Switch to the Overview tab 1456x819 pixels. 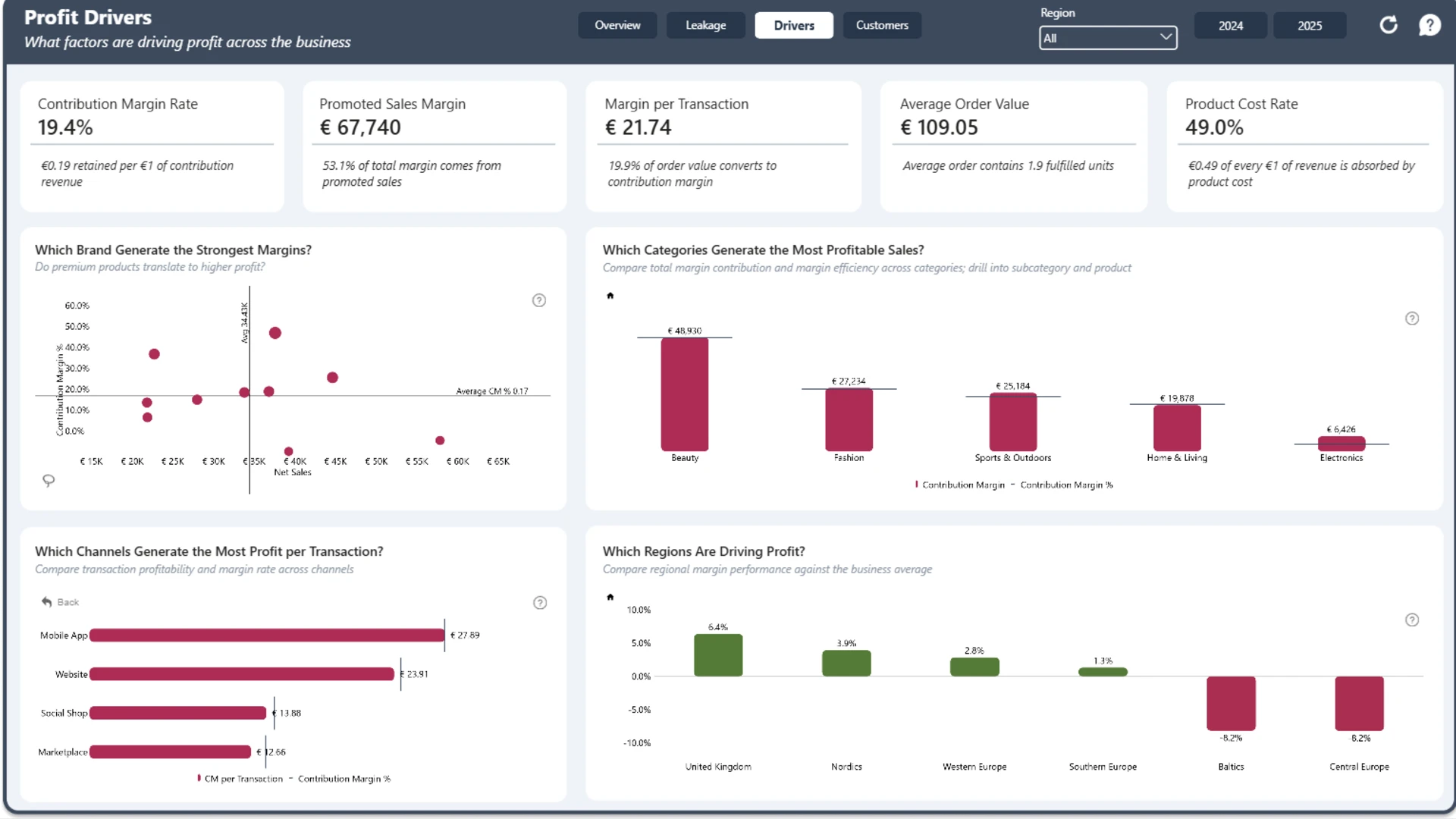pyautogui.click(x=617, y=25)
